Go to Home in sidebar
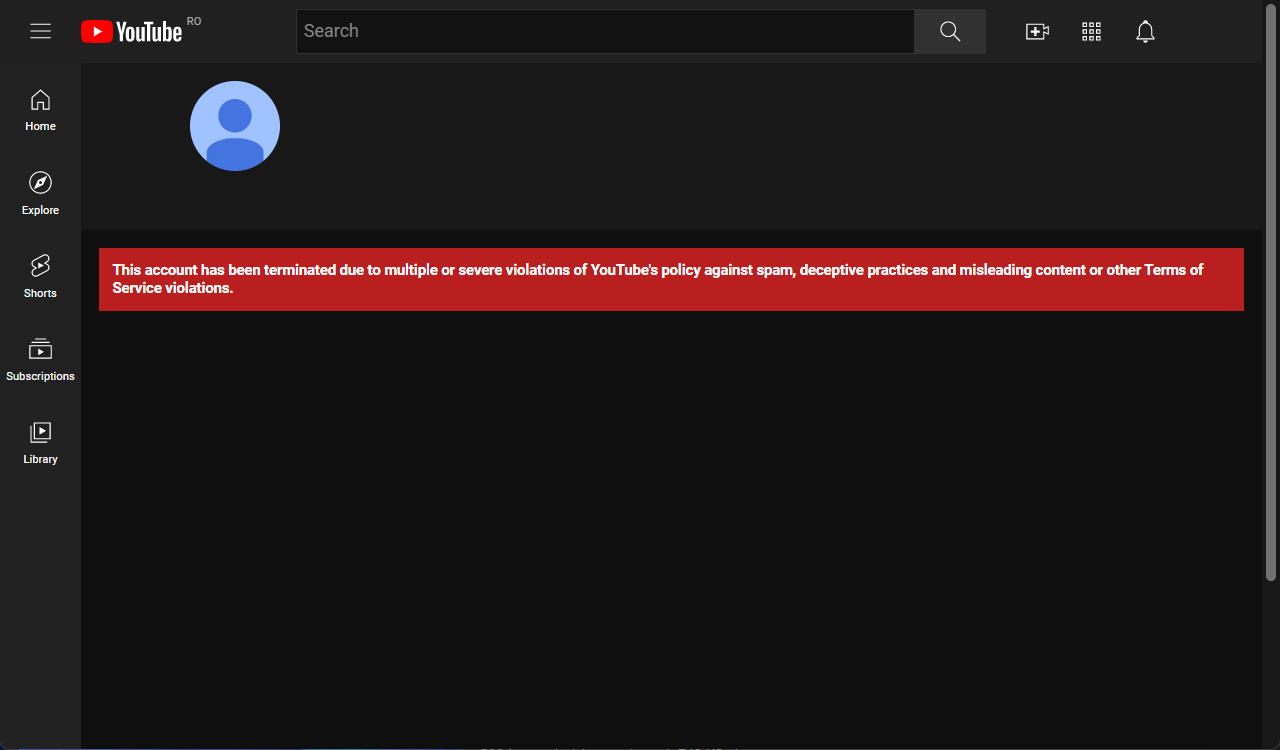The image size is (1280, 750). point(40,110)
